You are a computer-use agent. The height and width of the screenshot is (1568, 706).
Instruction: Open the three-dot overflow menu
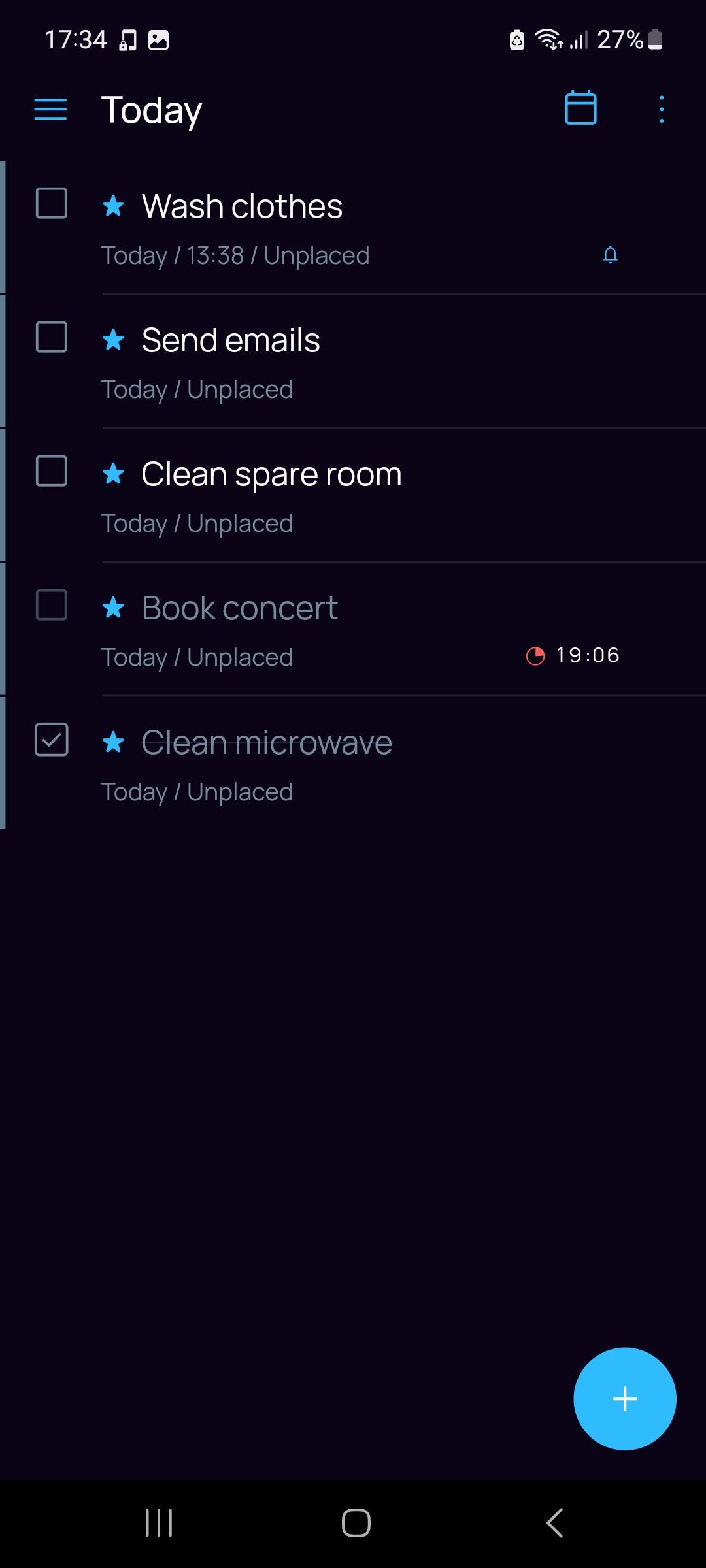coord(662,109)
